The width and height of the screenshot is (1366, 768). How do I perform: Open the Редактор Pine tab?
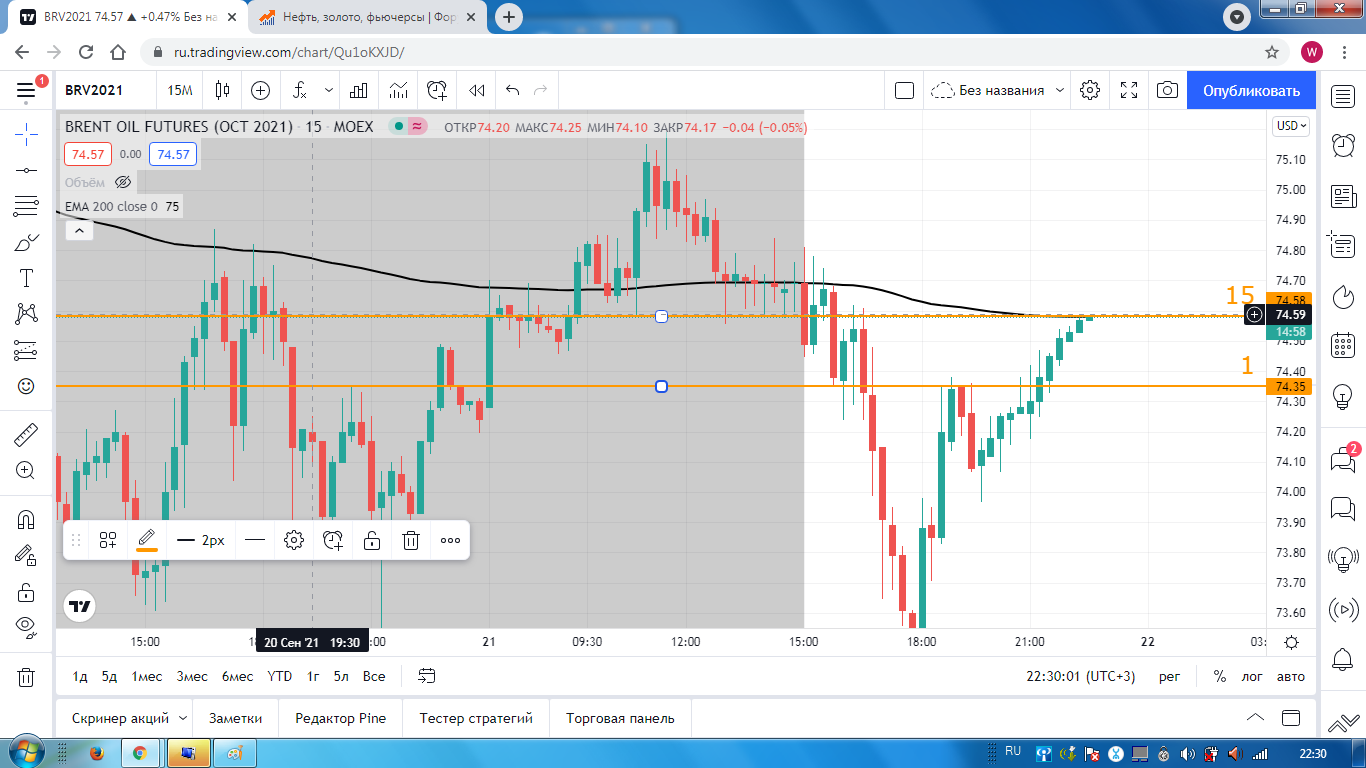340,718
